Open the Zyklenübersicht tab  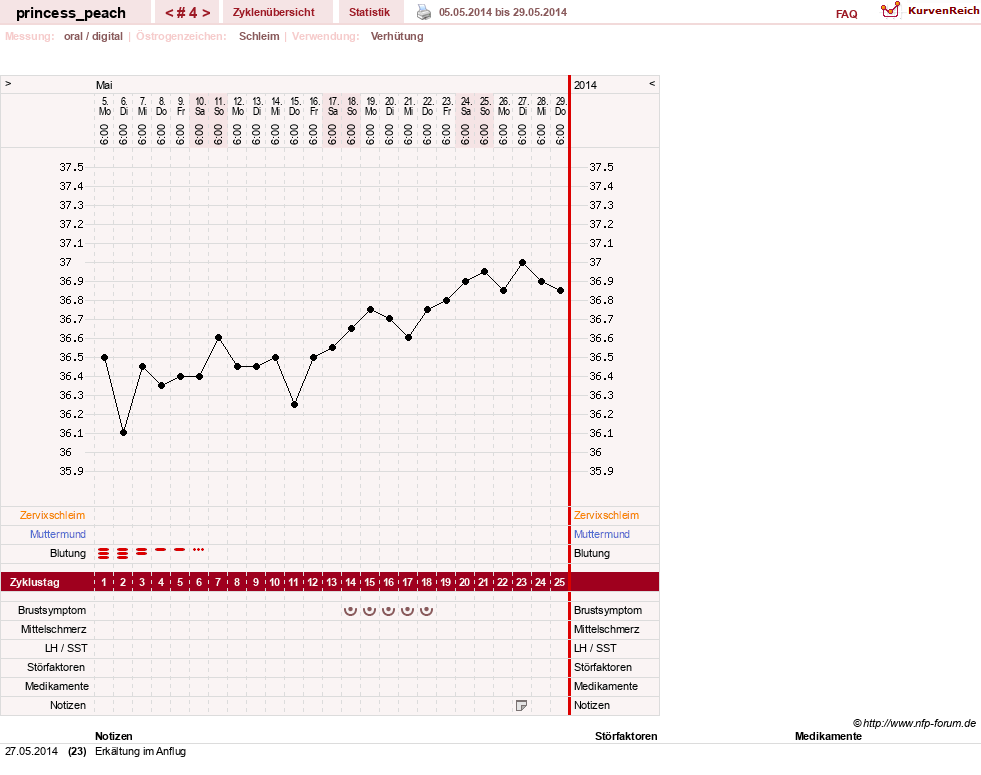click(x=274, y=12)
